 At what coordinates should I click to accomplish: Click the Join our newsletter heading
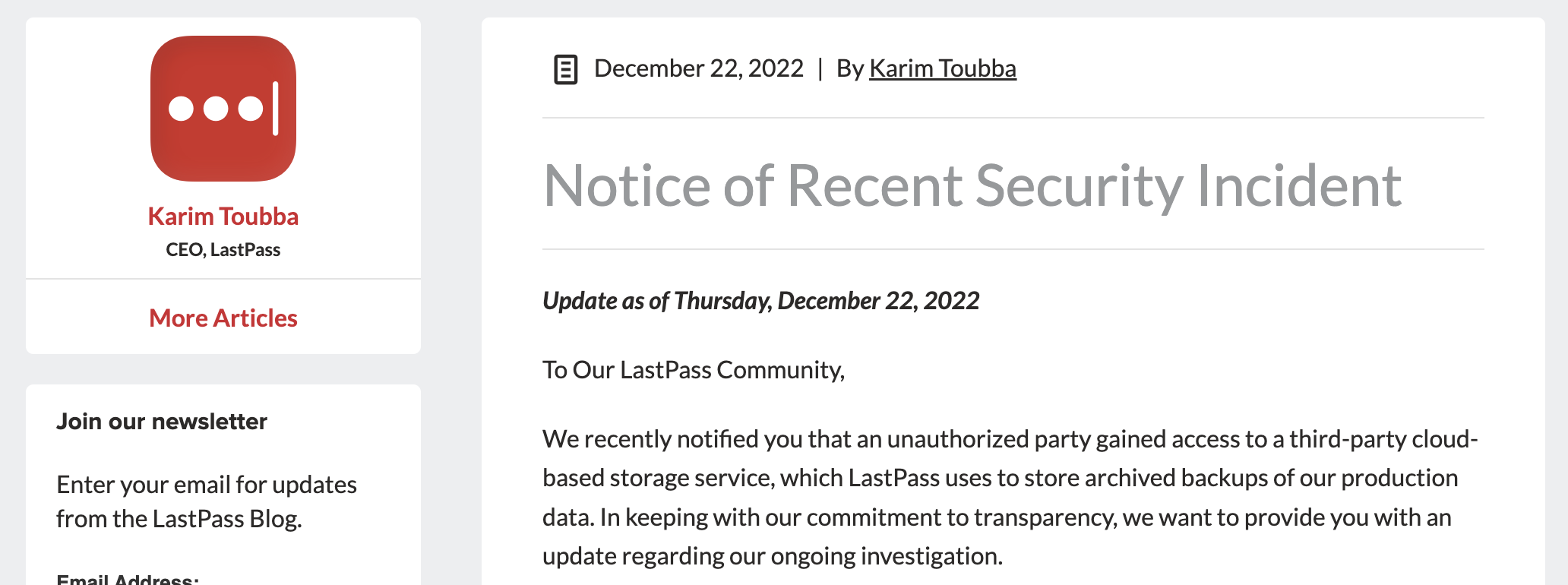[x=162, y=421]
